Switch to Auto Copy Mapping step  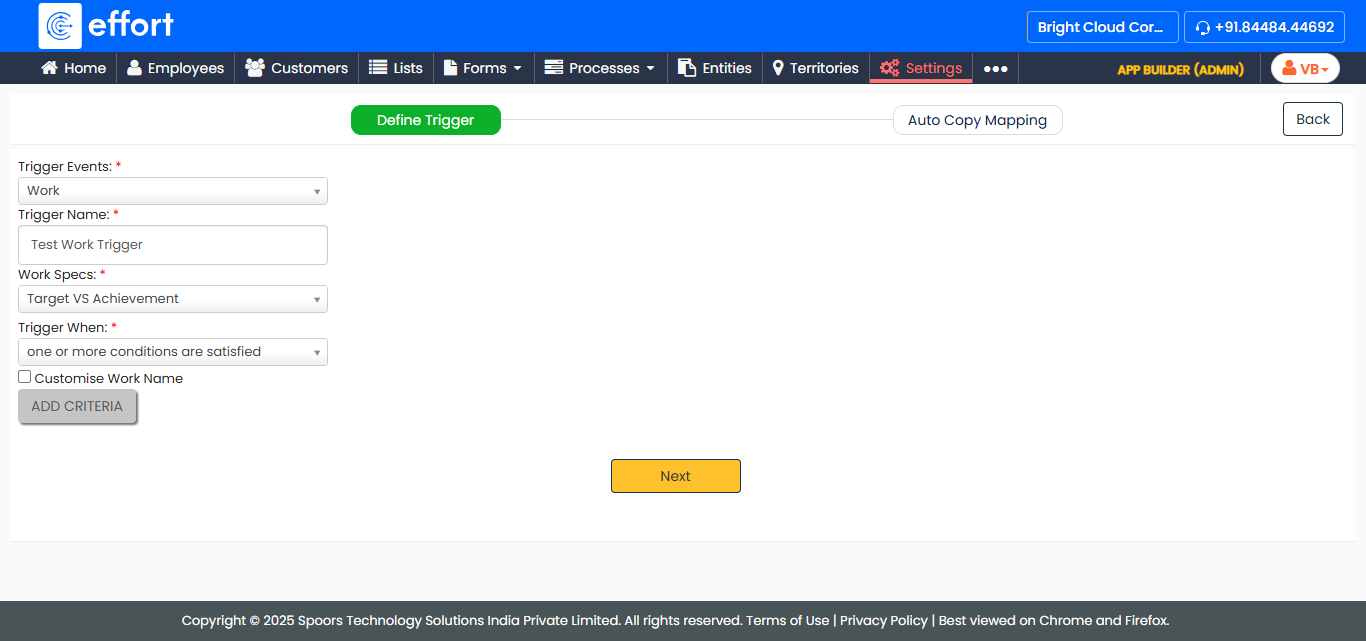tap(977, 120)
